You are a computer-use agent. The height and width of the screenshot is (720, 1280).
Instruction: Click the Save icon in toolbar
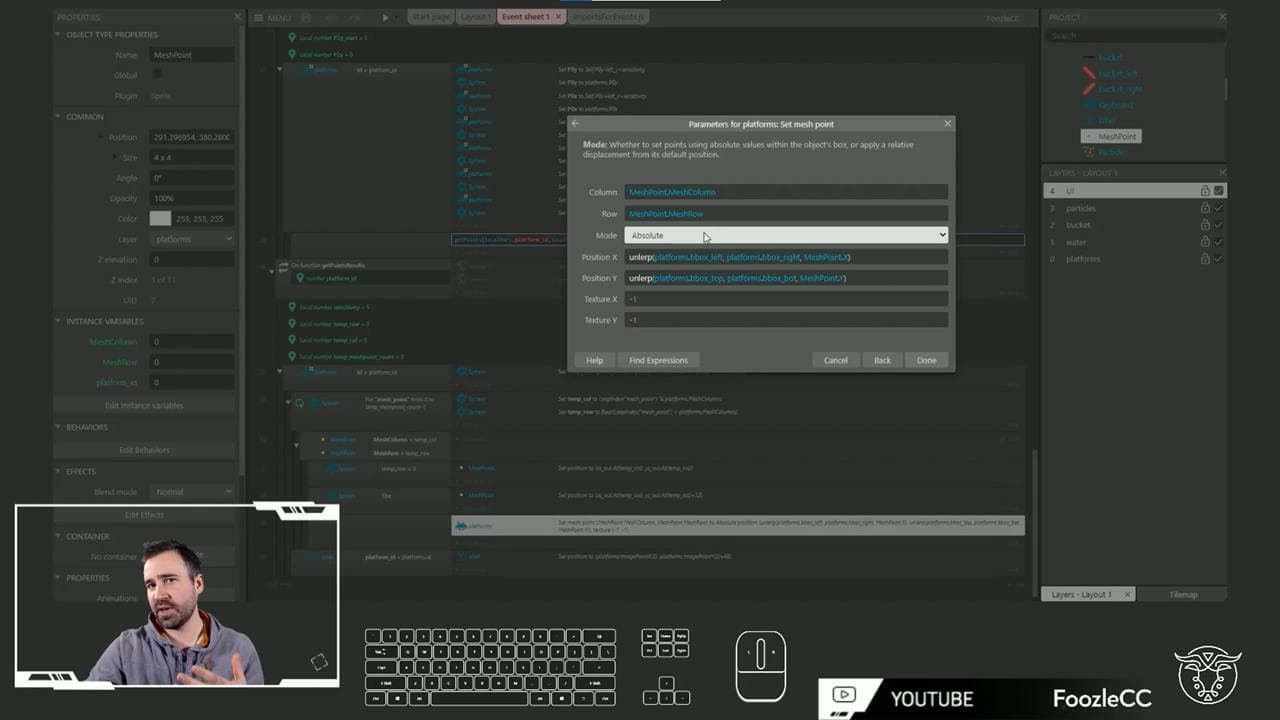(306, 18)
